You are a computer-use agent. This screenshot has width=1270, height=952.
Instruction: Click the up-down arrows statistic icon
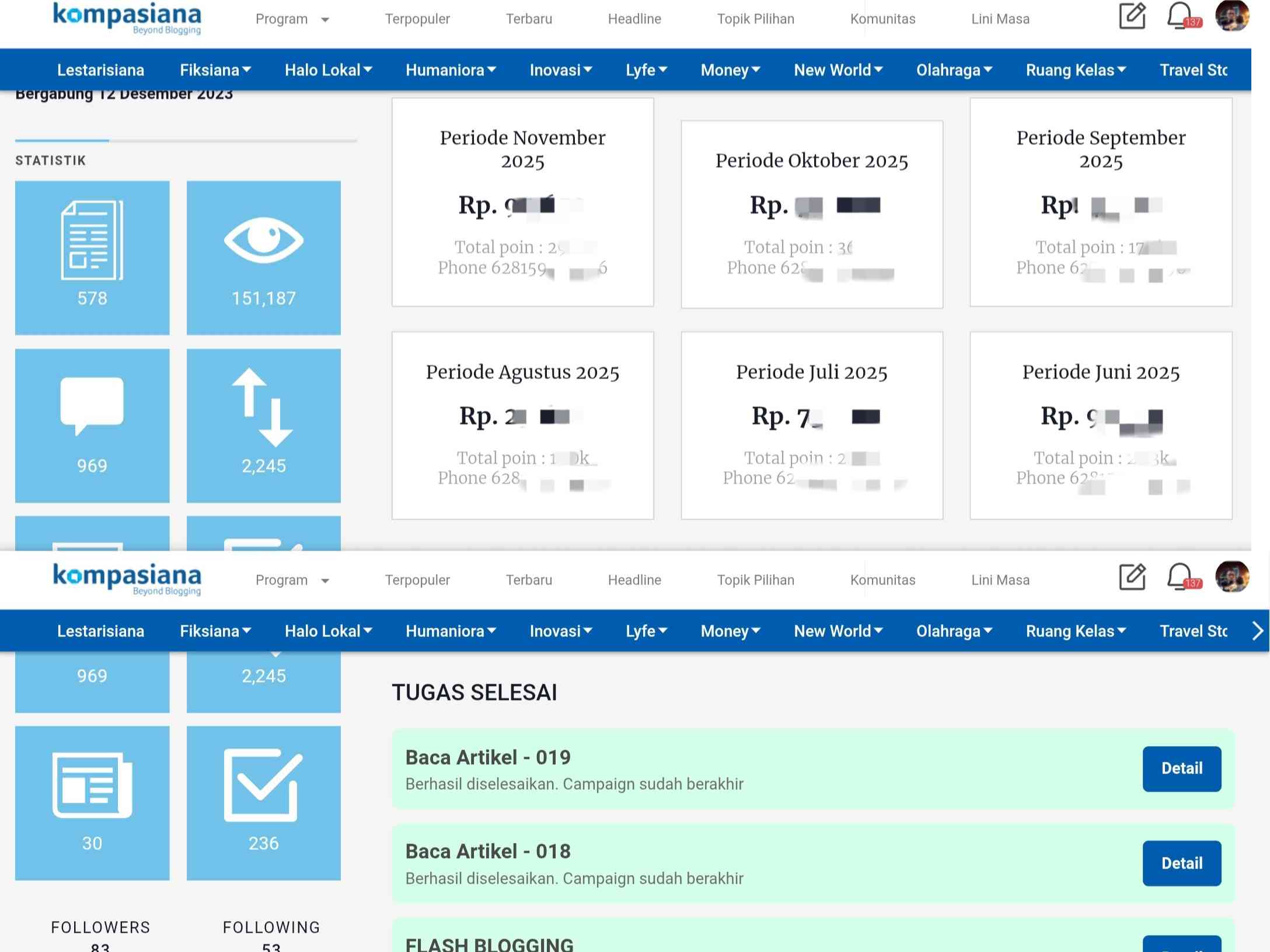tap(263, 408)
